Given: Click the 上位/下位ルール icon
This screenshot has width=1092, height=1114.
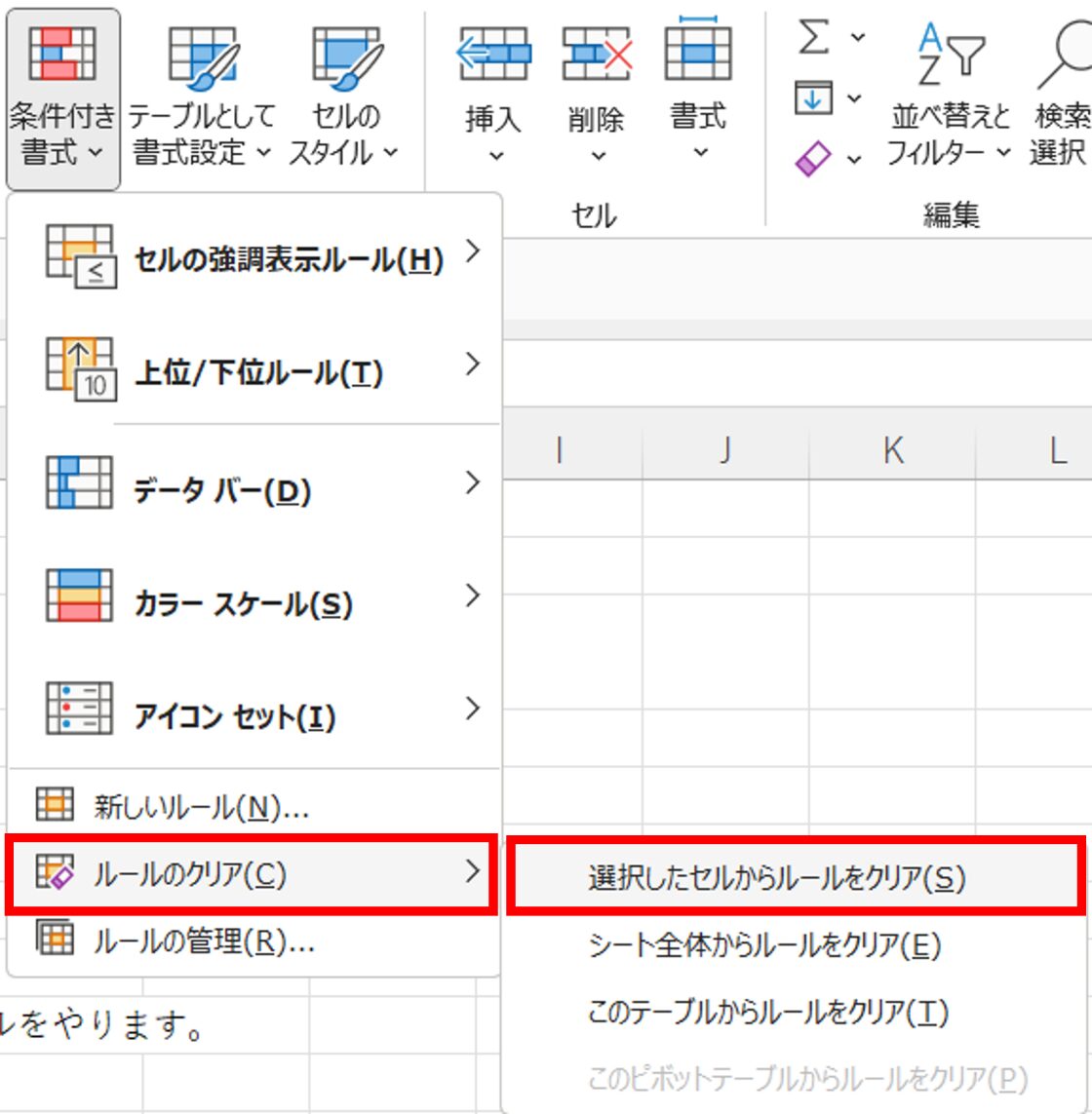Looking at the screenshot, I should (x=80, y=369).
